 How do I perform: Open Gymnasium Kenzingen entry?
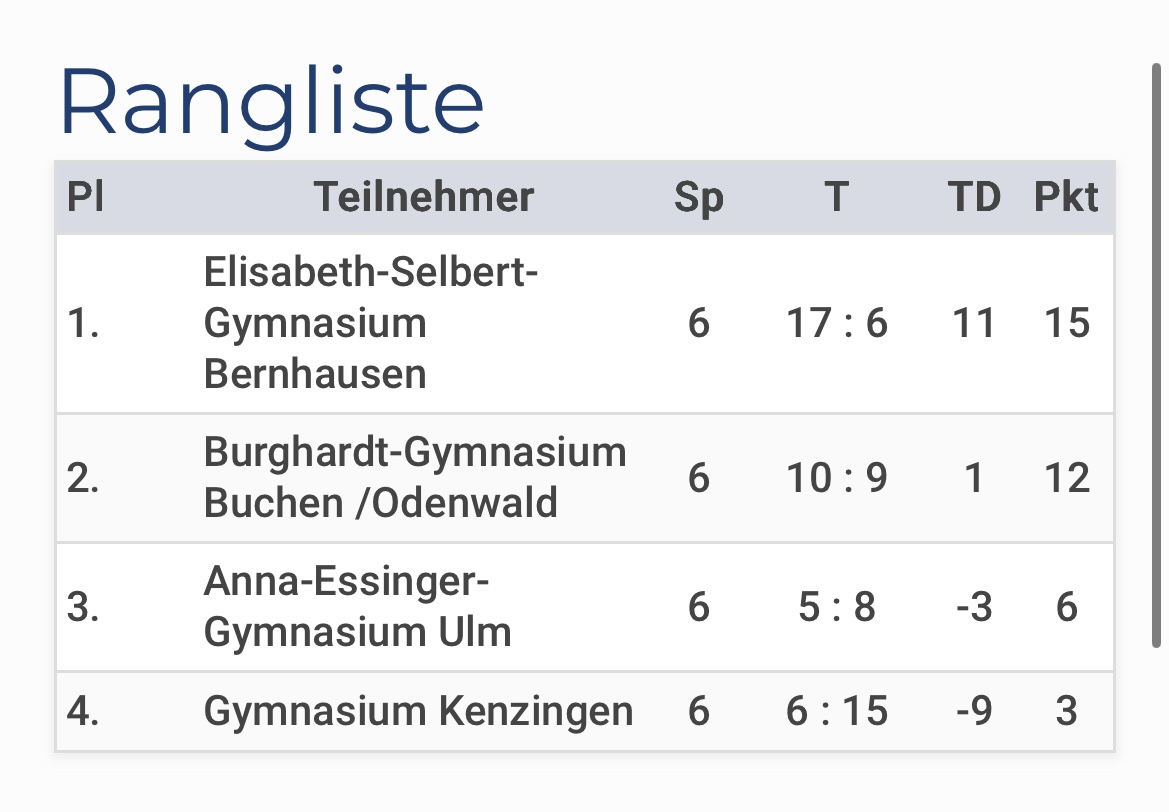[418, 711]
